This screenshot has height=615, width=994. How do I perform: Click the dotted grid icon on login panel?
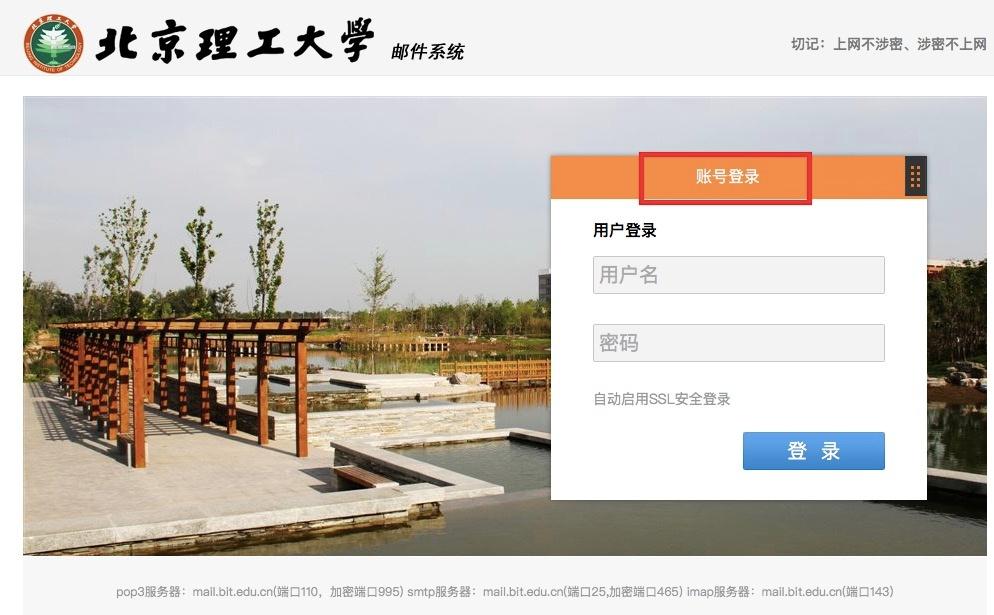[x=915, y=177]
